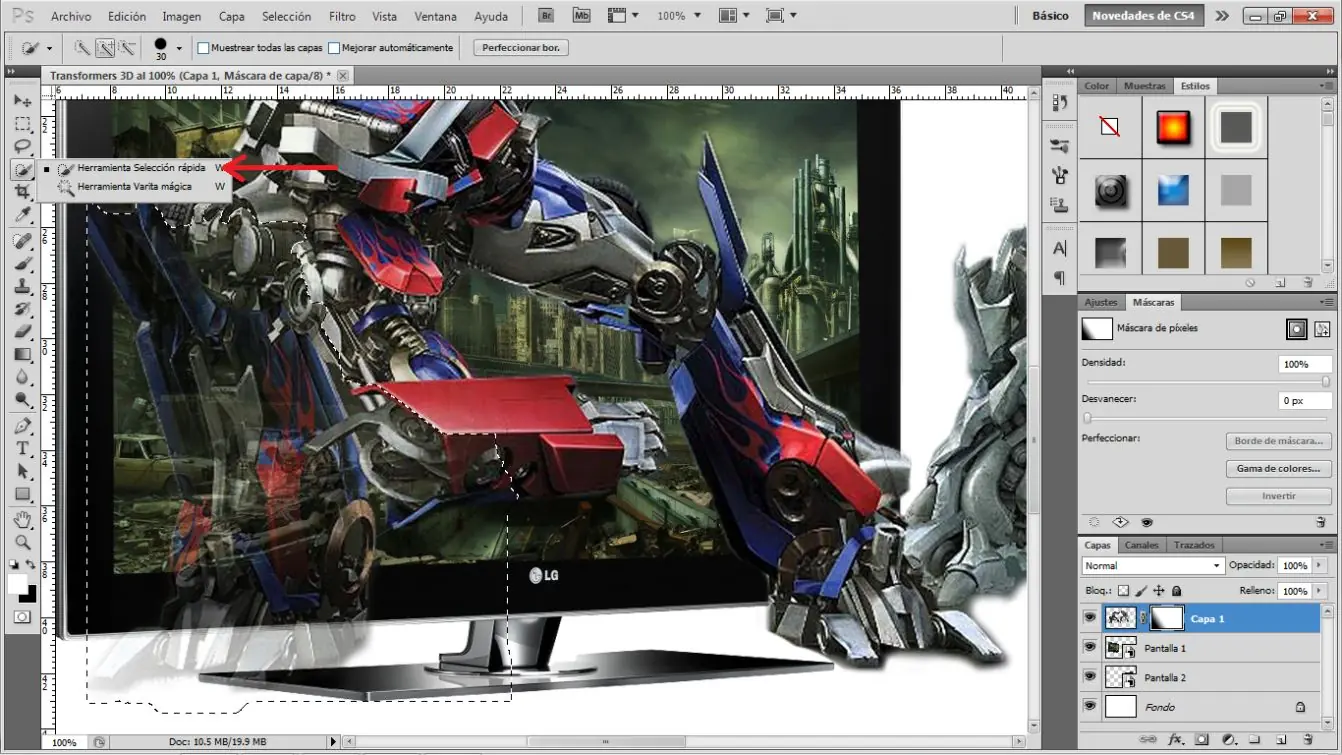Expand more workspaces chevron
The width and height of the screenshot is (1342, 755).
(1222, 16)
